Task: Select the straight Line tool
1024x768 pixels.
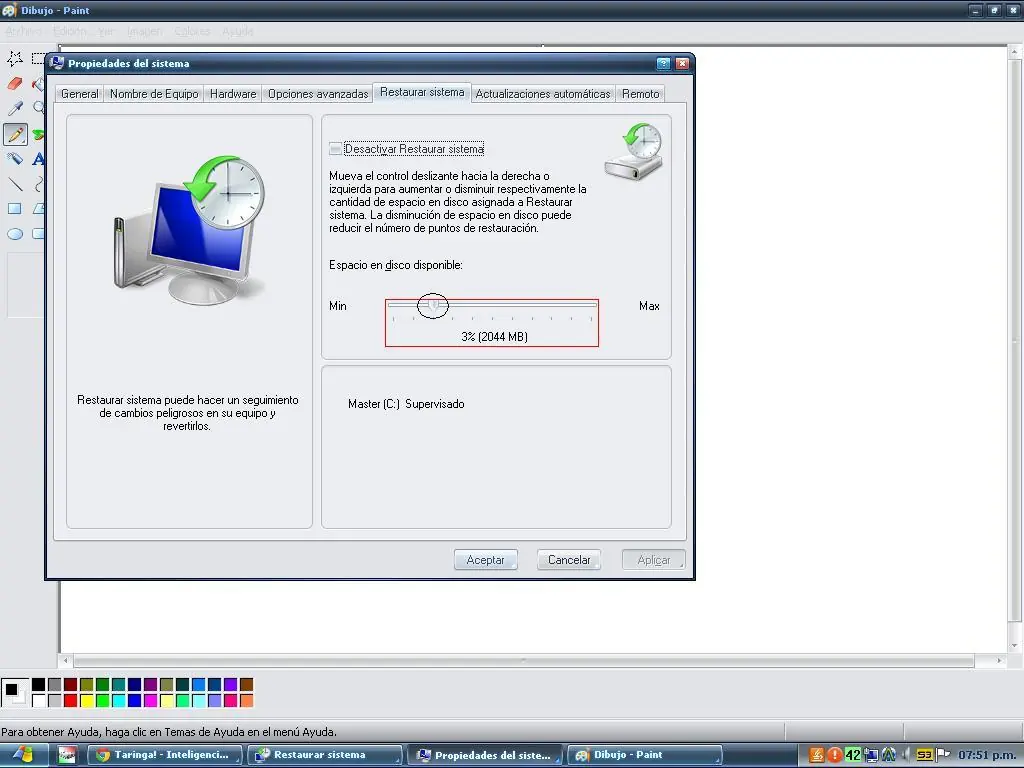Action: click(15, 184)
